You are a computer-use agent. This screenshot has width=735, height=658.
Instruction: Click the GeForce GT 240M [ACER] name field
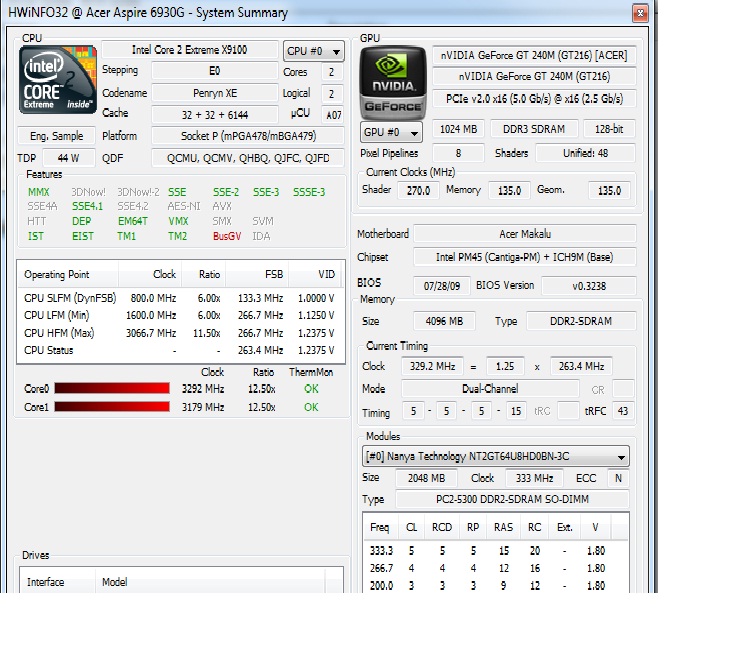pyautogui.click(x=534, y=55)
